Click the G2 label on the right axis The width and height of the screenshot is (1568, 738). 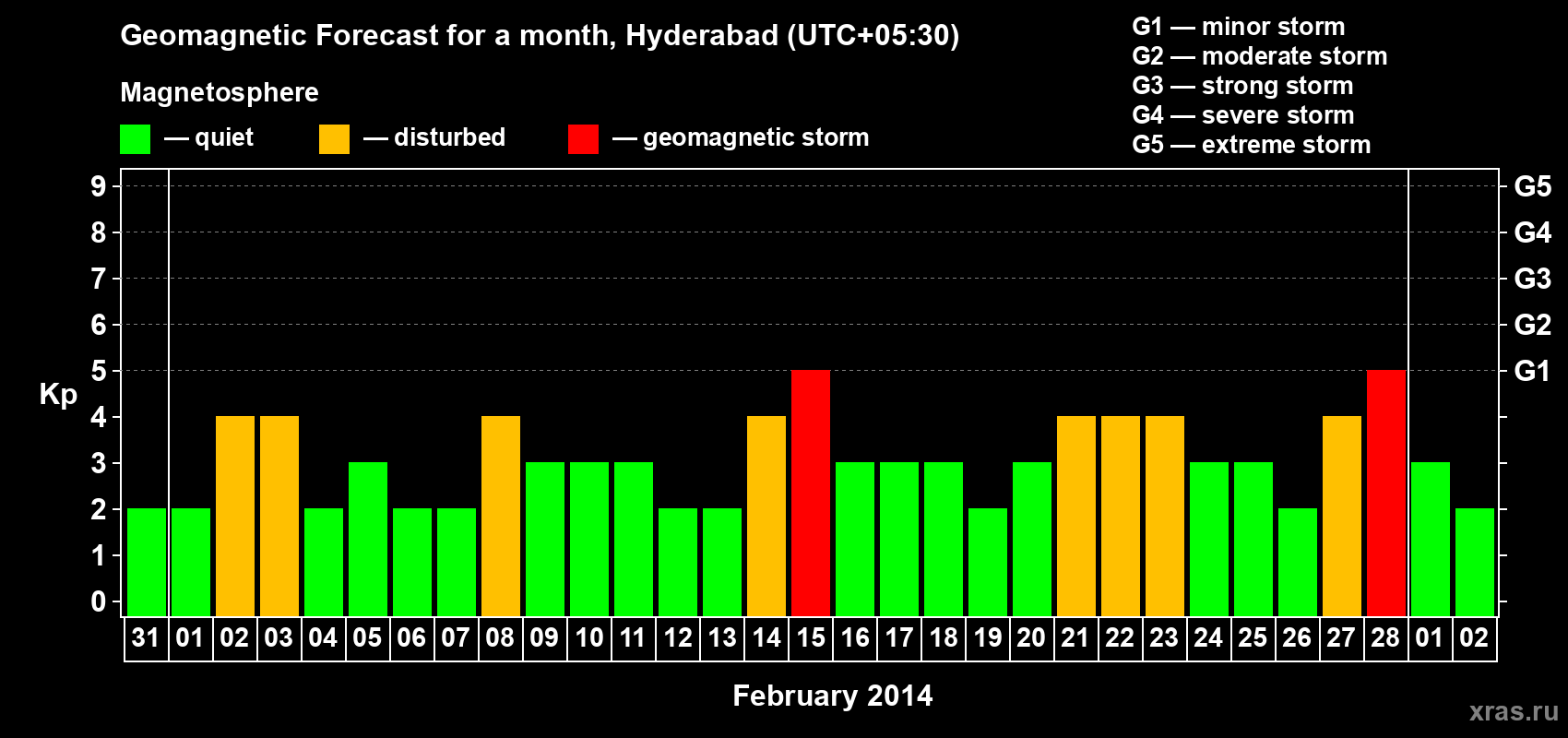(x=1533, y=325)
